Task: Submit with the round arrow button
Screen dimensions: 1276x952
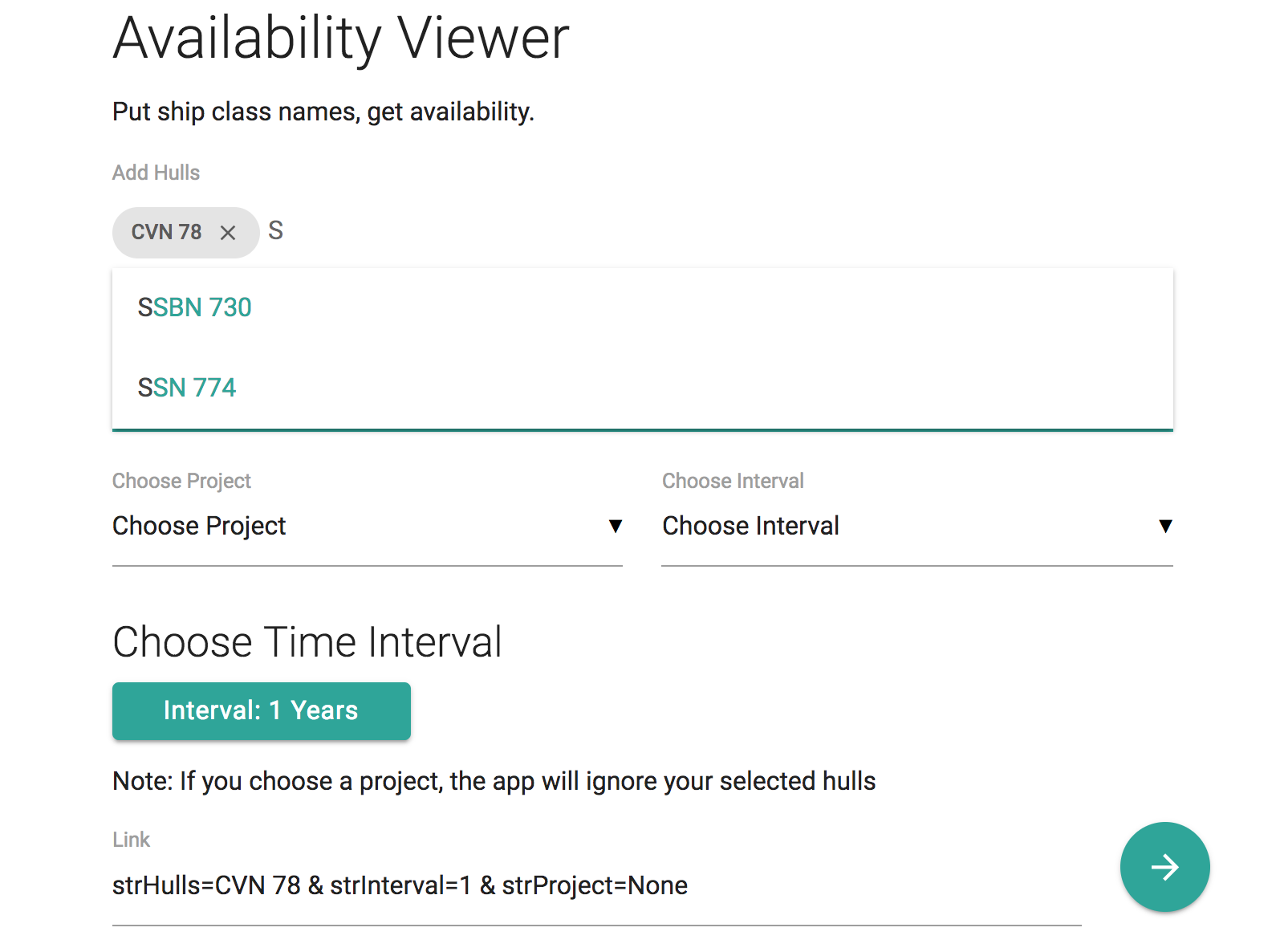Action: click(x=1164, y=867)
